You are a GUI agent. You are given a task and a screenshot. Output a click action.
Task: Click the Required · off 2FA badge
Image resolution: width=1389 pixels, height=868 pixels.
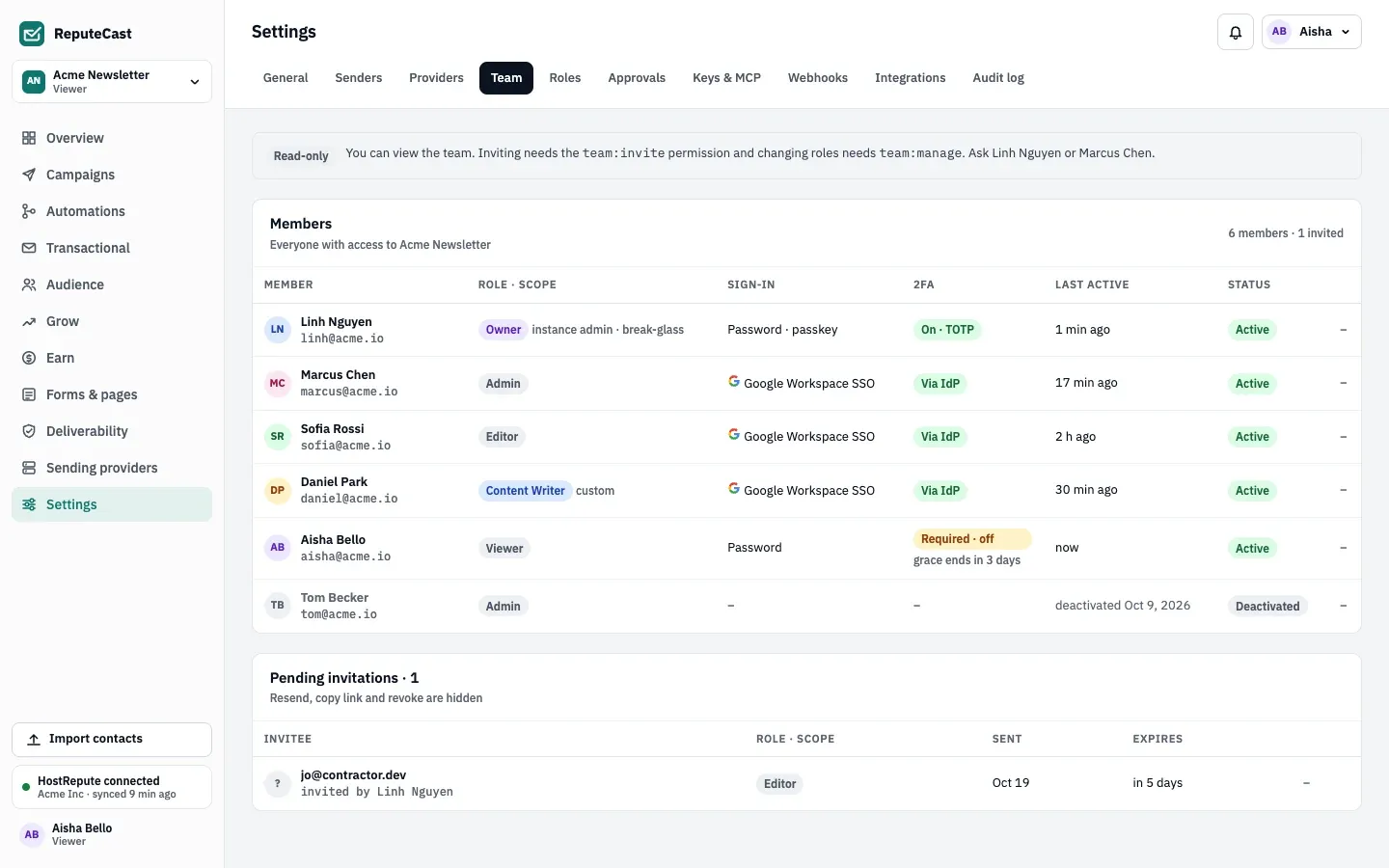(x=972, y=539)
